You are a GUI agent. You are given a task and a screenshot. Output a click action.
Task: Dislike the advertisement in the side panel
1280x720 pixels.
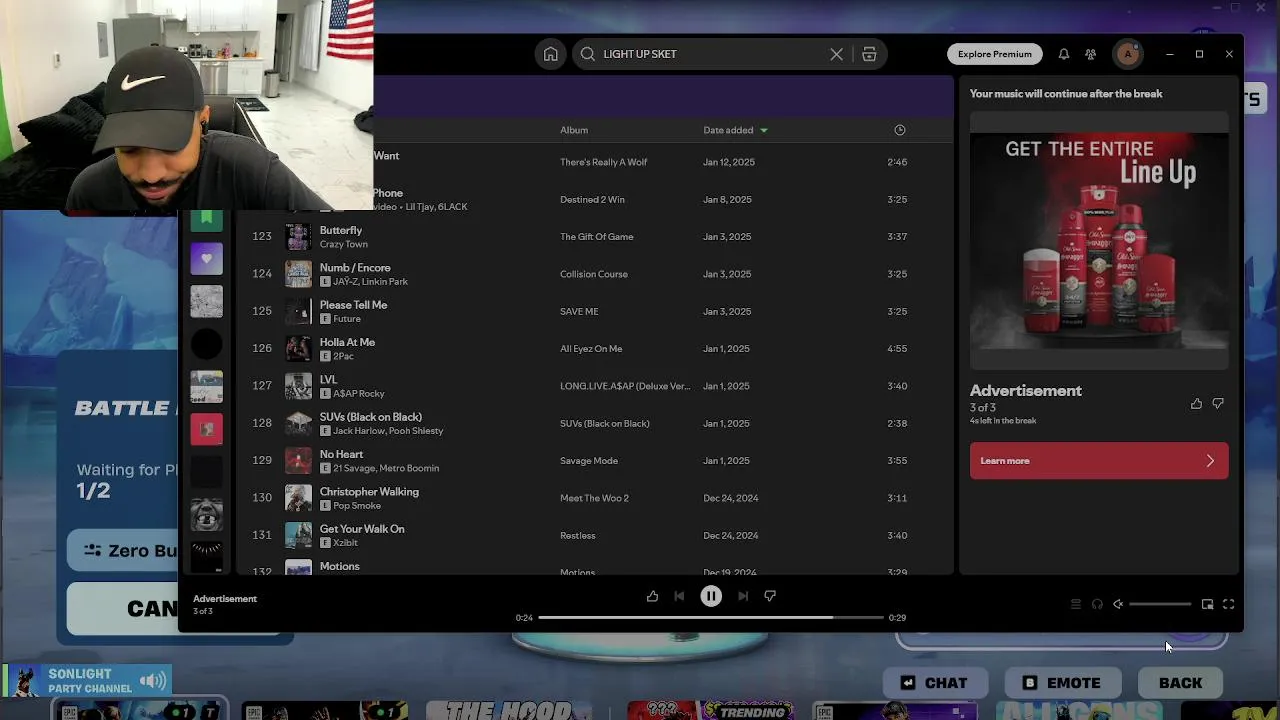coord(1218,404)
